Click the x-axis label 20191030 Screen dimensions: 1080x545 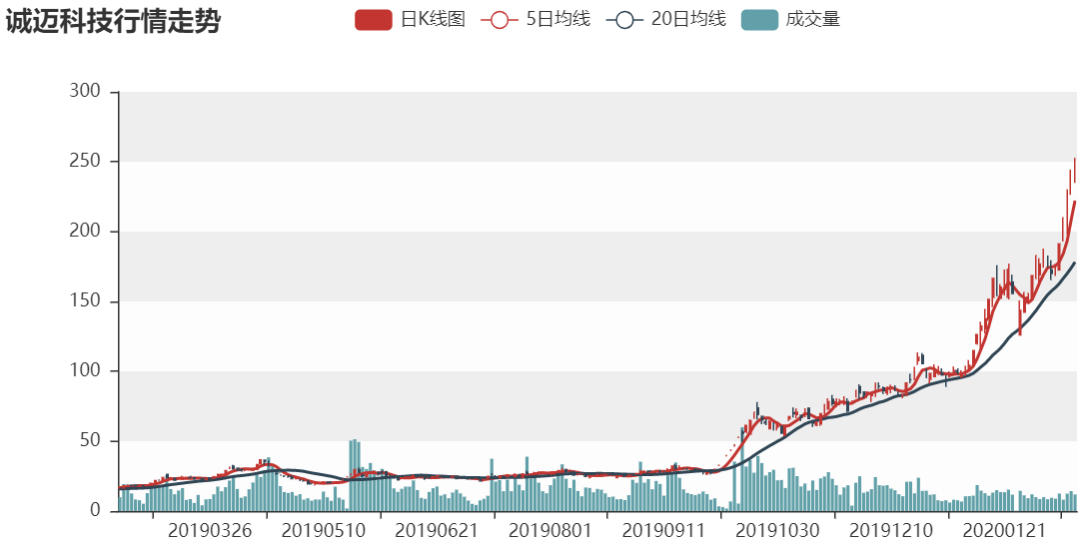pos(778,531)
